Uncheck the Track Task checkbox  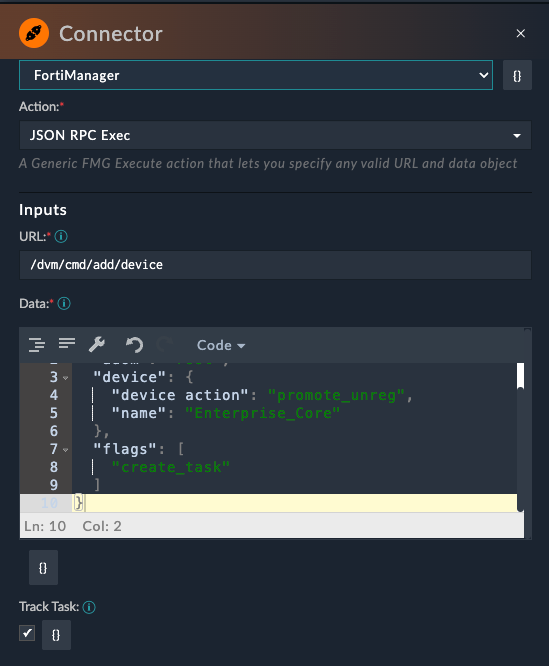[x=27, y=633]
